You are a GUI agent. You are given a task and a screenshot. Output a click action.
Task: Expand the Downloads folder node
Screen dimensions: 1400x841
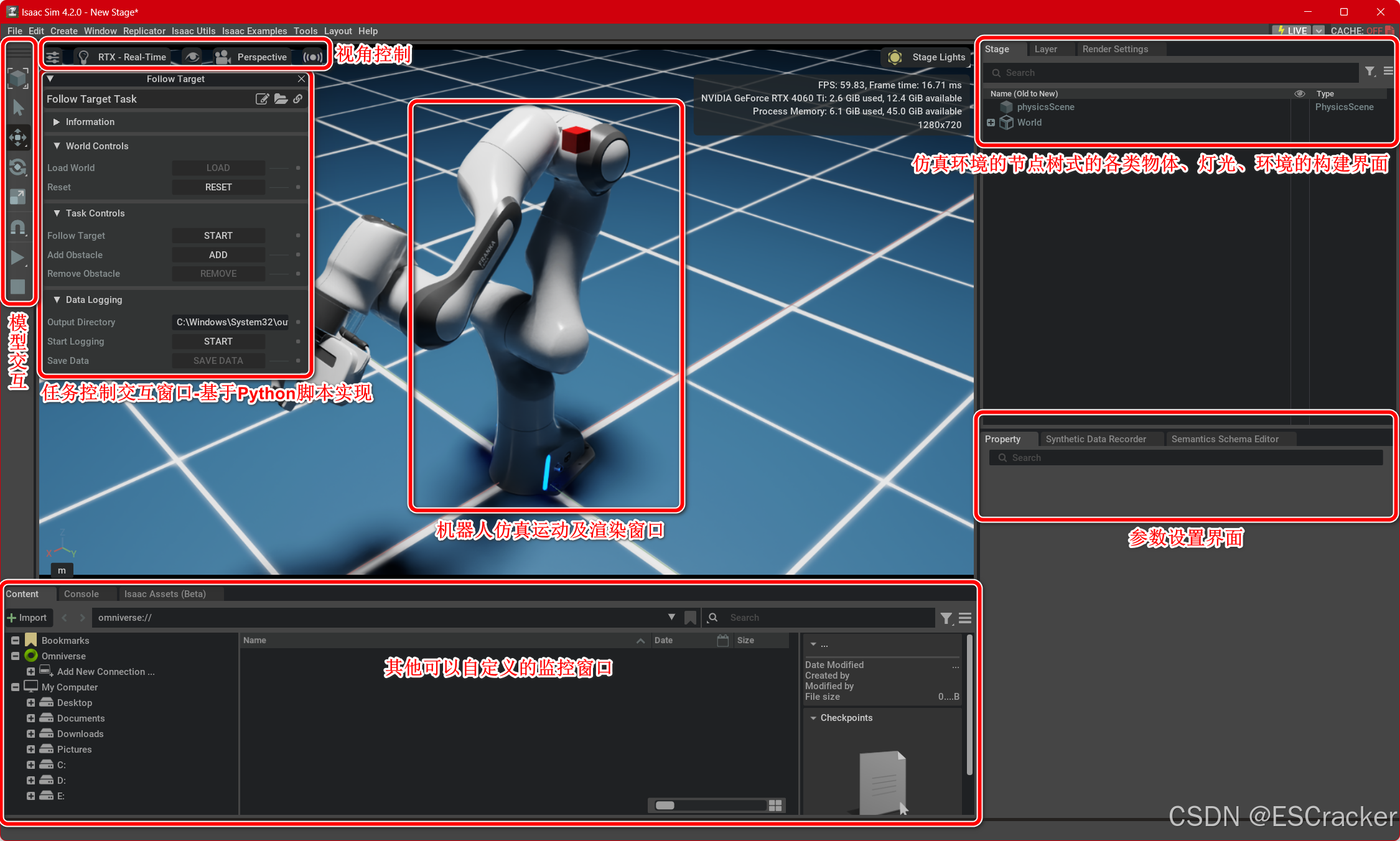30,733
